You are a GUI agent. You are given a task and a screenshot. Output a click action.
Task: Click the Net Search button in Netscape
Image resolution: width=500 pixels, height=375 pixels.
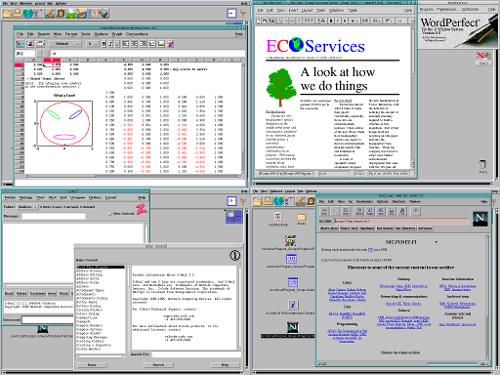[385, 228]
